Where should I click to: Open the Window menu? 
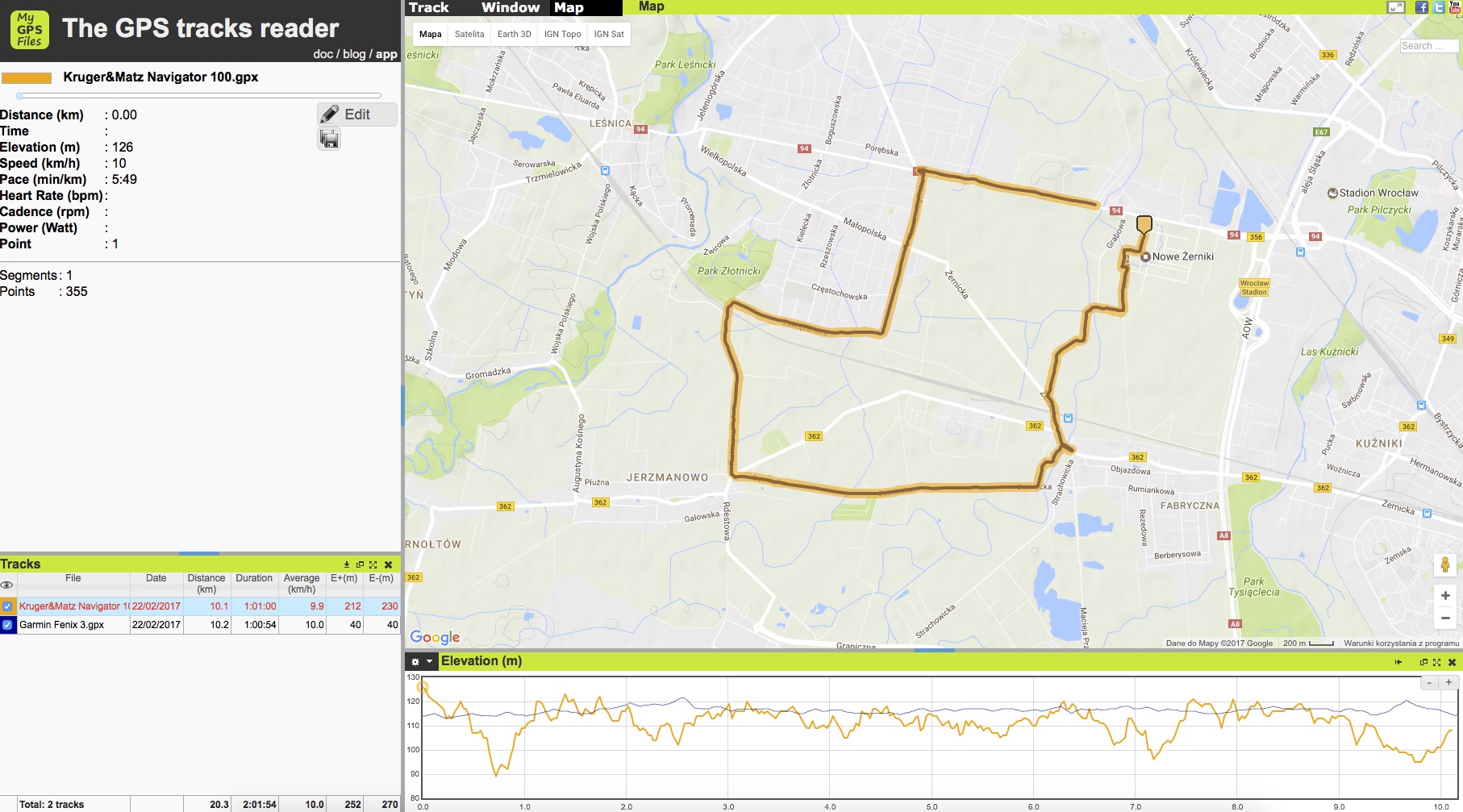click(511, 7)
